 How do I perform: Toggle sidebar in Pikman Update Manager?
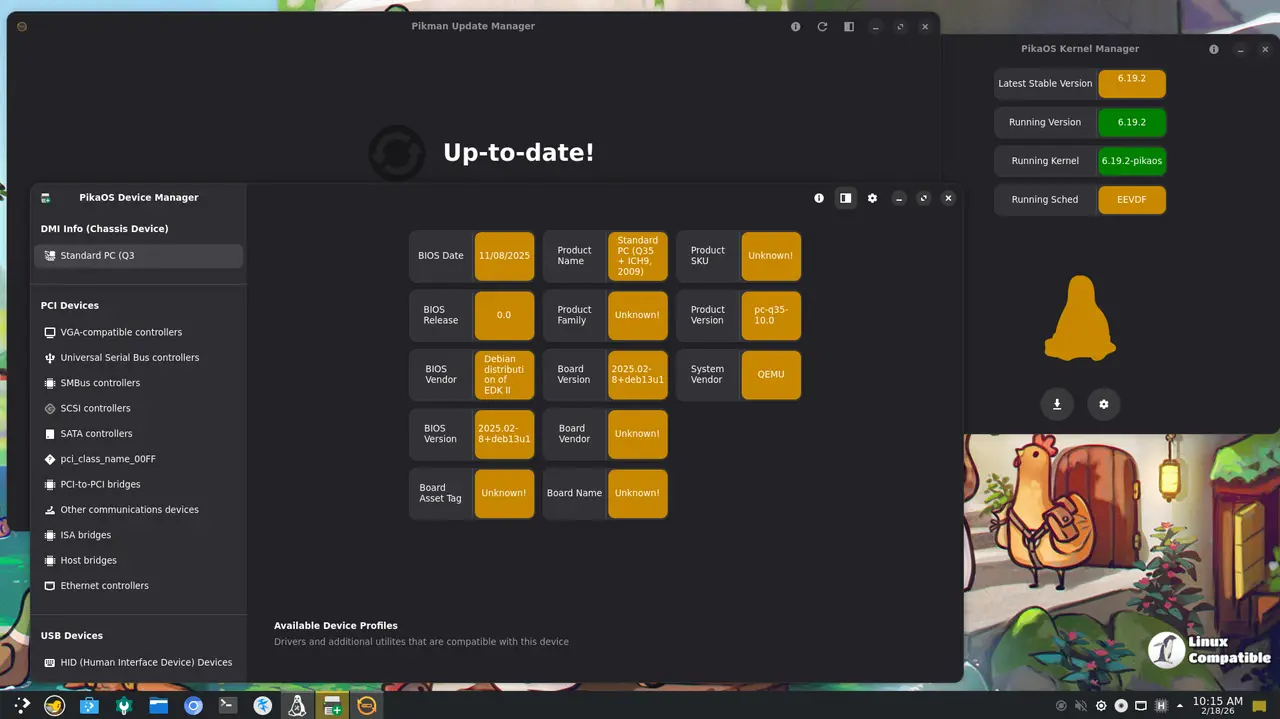point(849,27)
